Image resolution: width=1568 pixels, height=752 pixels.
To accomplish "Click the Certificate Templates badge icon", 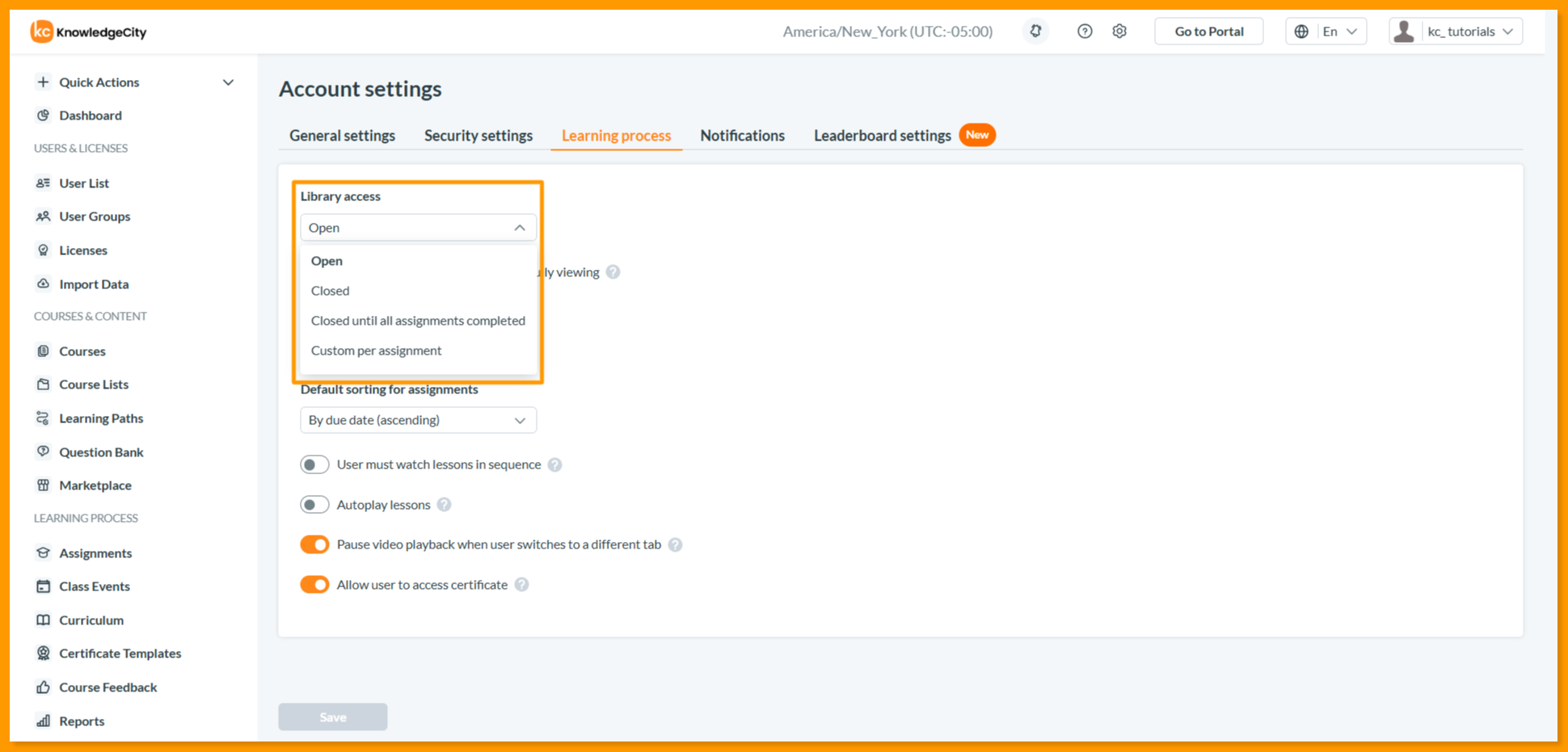I will 44,653.
